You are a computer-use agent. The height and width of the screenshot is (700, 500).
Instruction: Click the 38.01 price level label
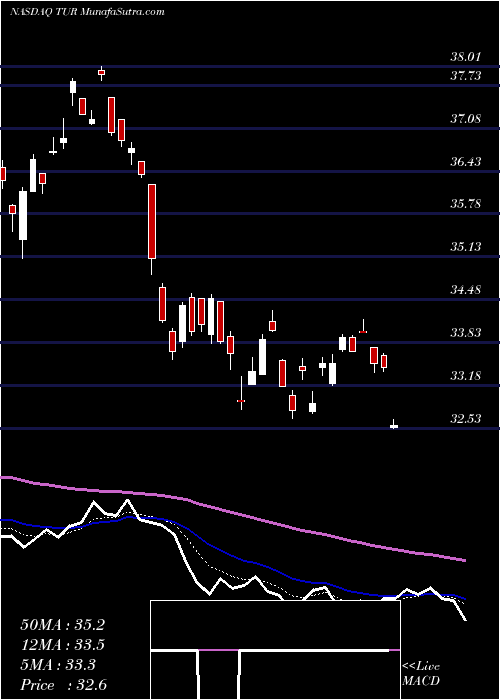465,57
